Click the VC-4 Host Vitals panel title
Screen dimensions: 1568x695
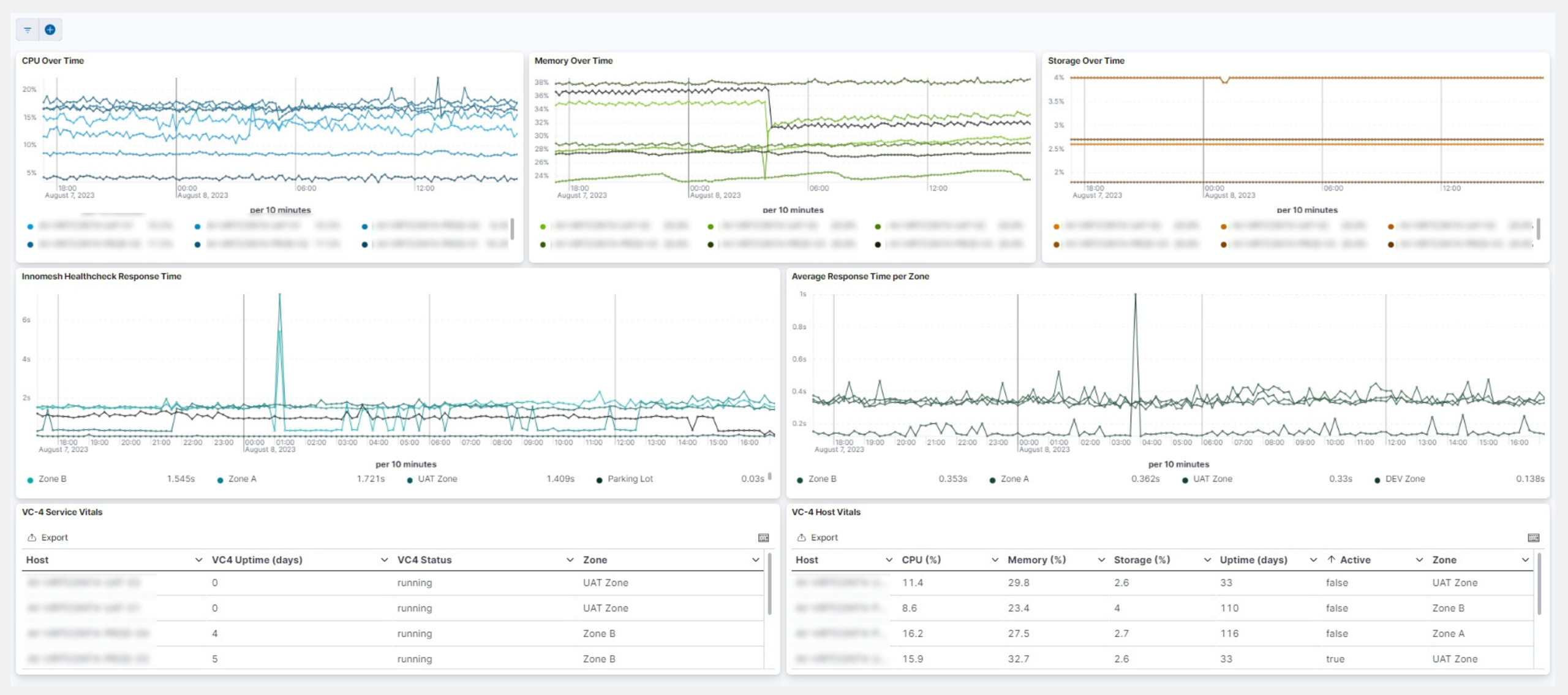(826, 512)
